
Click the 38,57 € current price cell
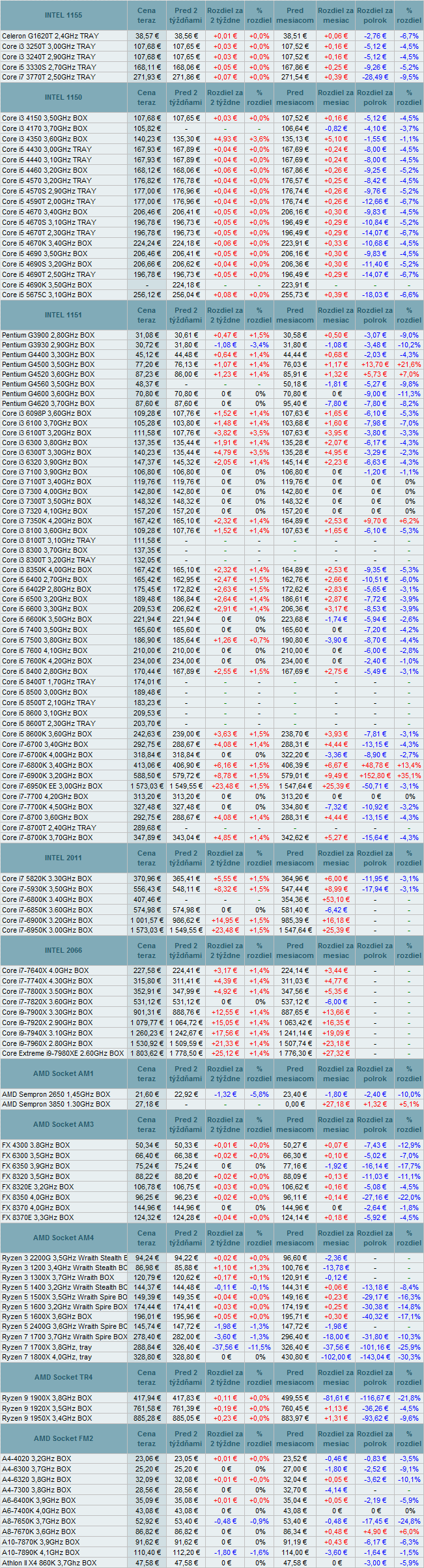[x=147, y=36]
